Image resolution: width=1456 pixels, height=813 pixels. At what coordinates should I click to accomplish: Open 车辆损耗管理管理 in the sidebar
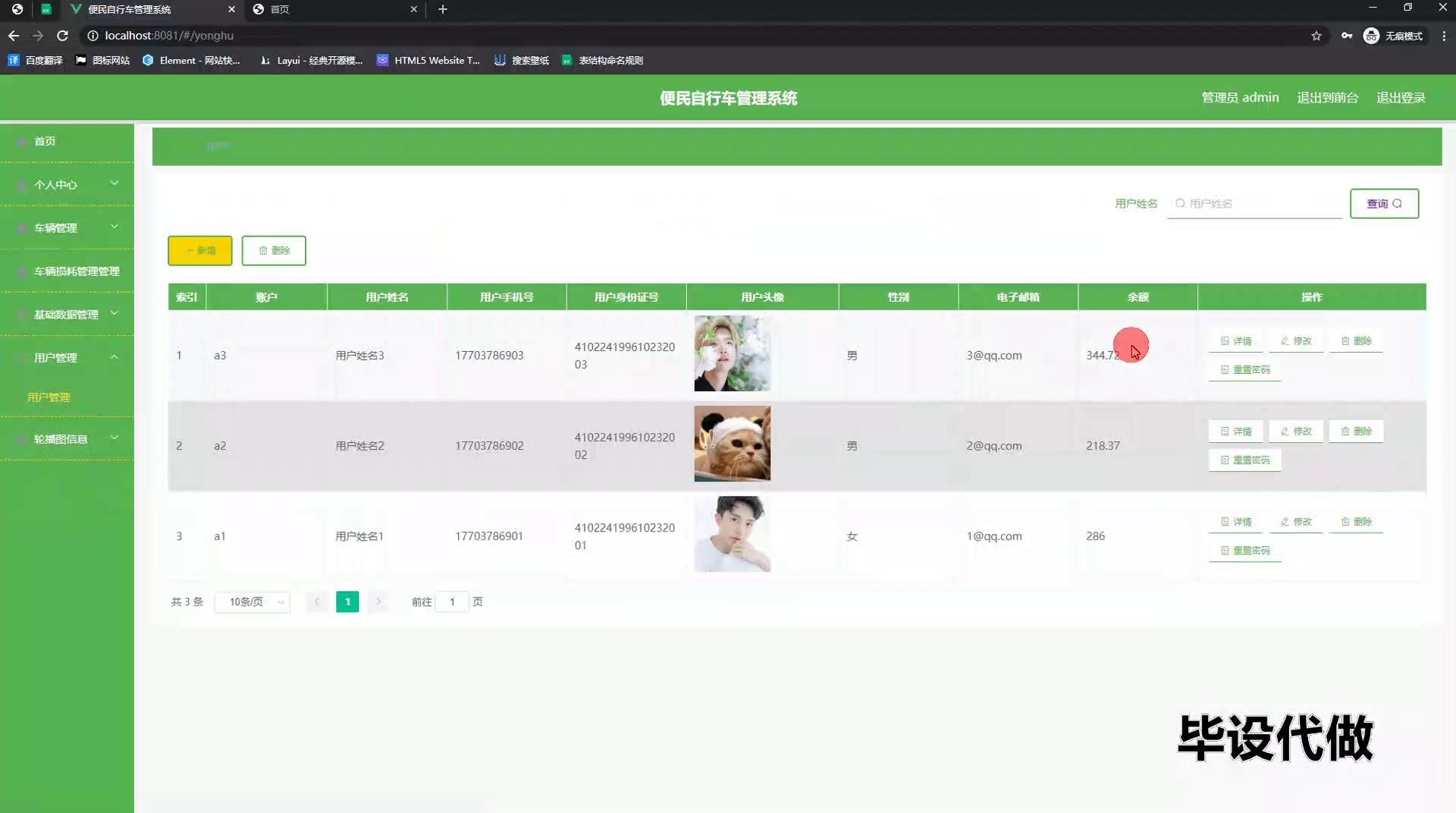pyautogui.click(x=67, y=271)
